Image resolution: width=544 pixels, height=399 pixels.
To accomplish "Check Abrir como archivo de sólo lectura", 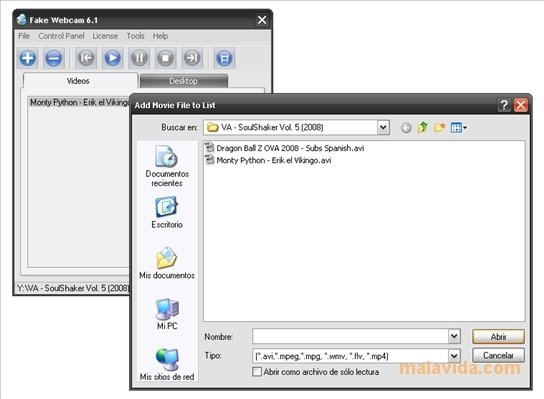I will (257, 372).
